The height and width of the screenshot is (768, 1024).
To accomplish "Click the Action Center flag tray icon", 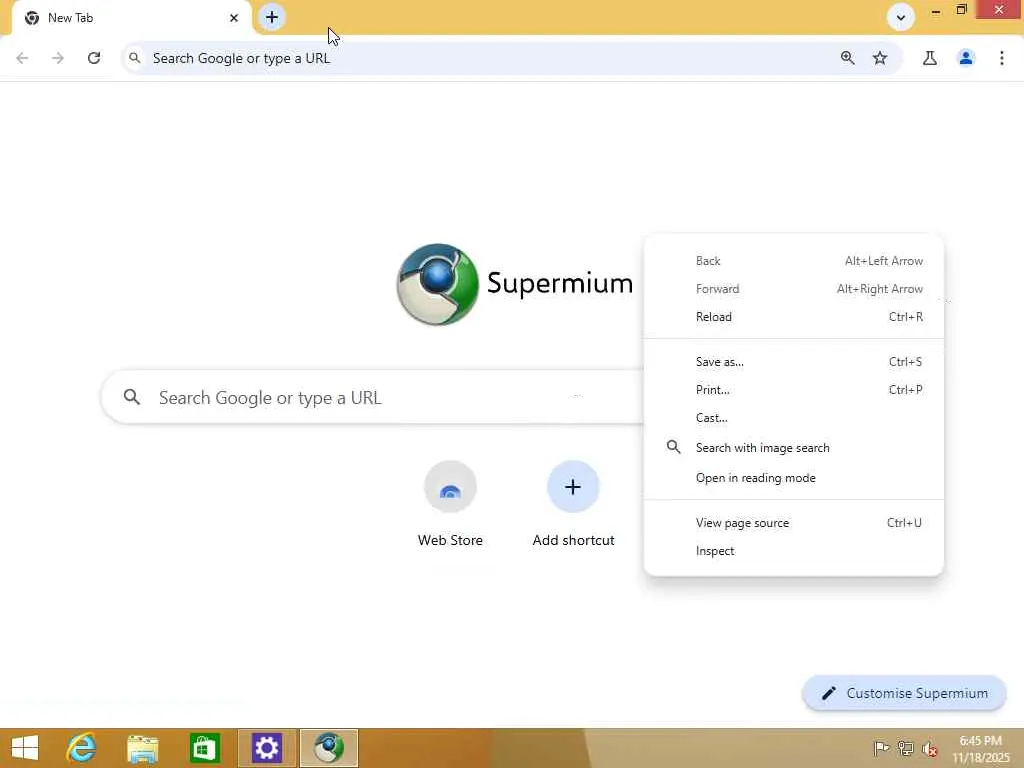I will 881,748.
